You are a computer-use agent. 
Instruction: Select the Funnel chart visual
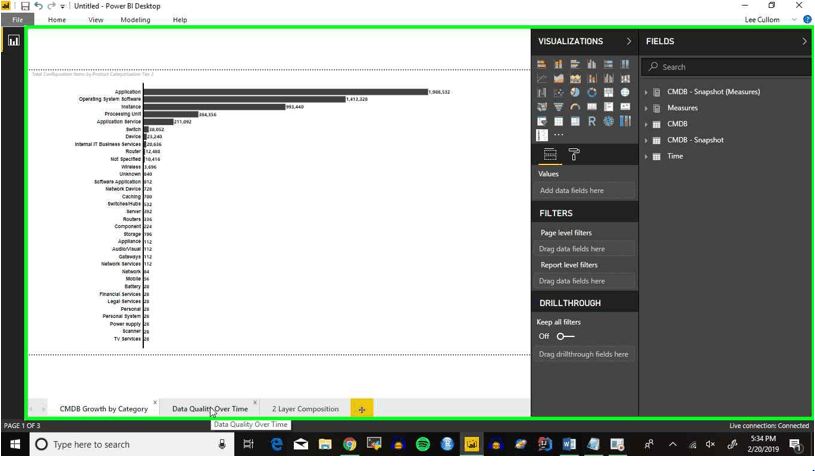click(x=558, y=107)
